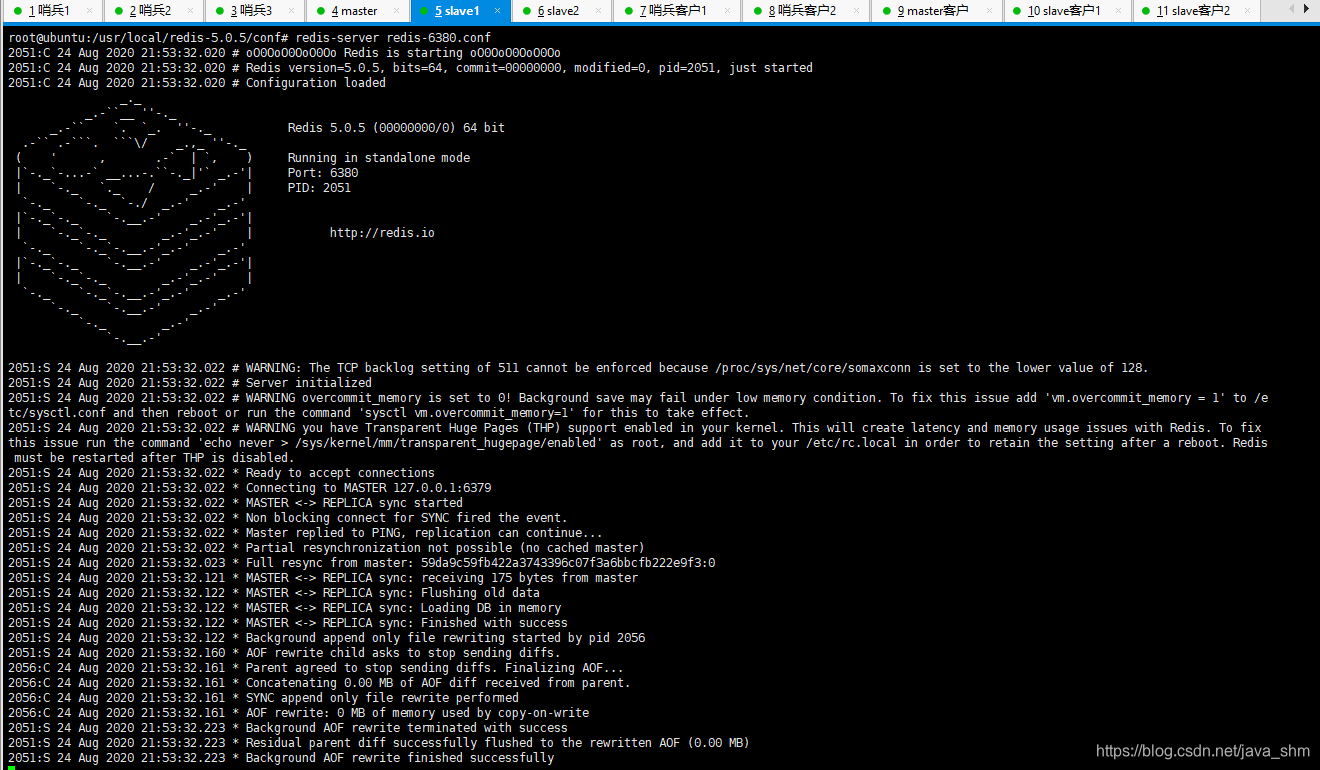1320x770 pixels.
Task: Click 'rewriting started by pid 2056' line
Action: (326, 638)
